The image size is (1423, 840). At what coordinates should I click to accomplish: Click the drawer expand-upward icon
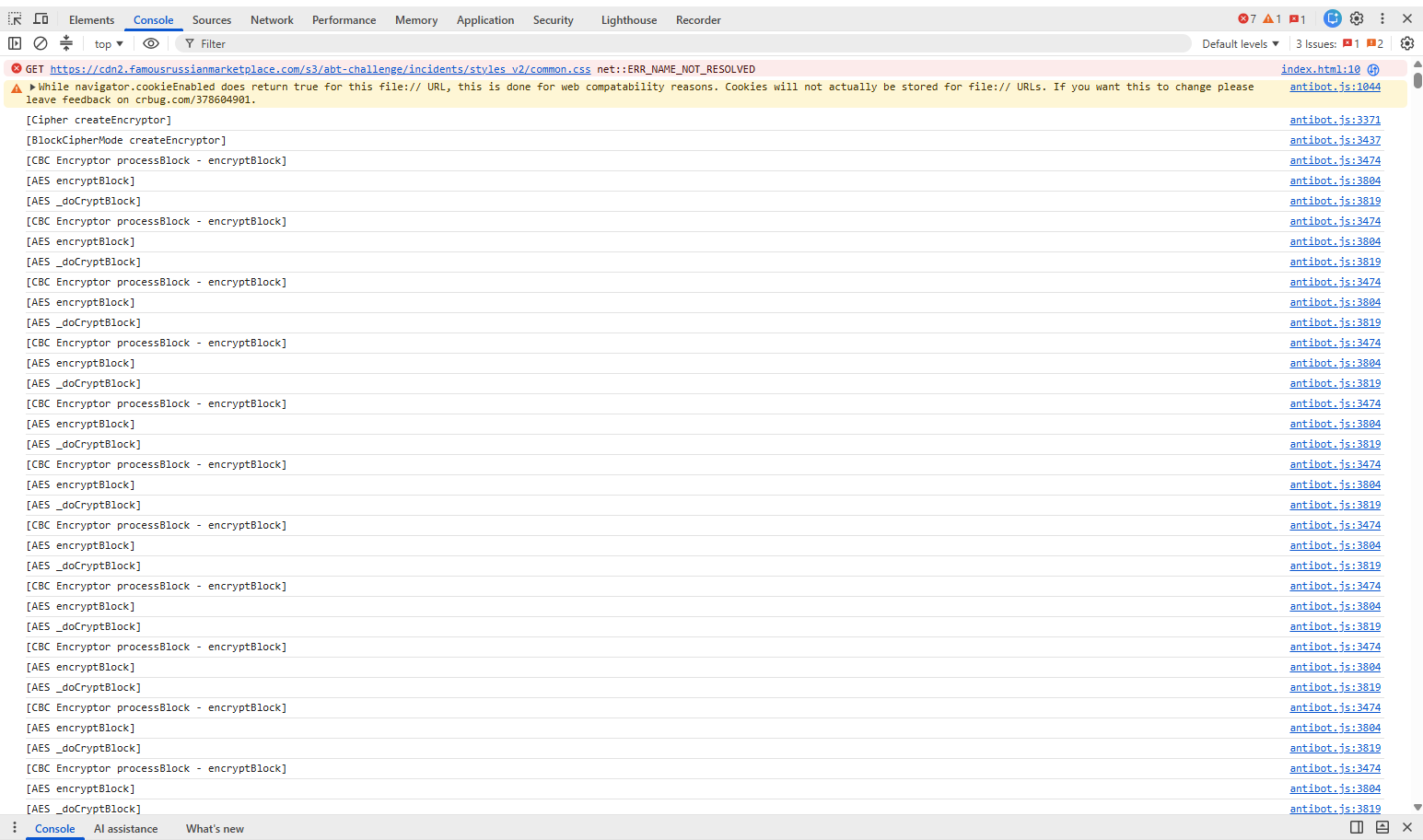point(1382,827)
